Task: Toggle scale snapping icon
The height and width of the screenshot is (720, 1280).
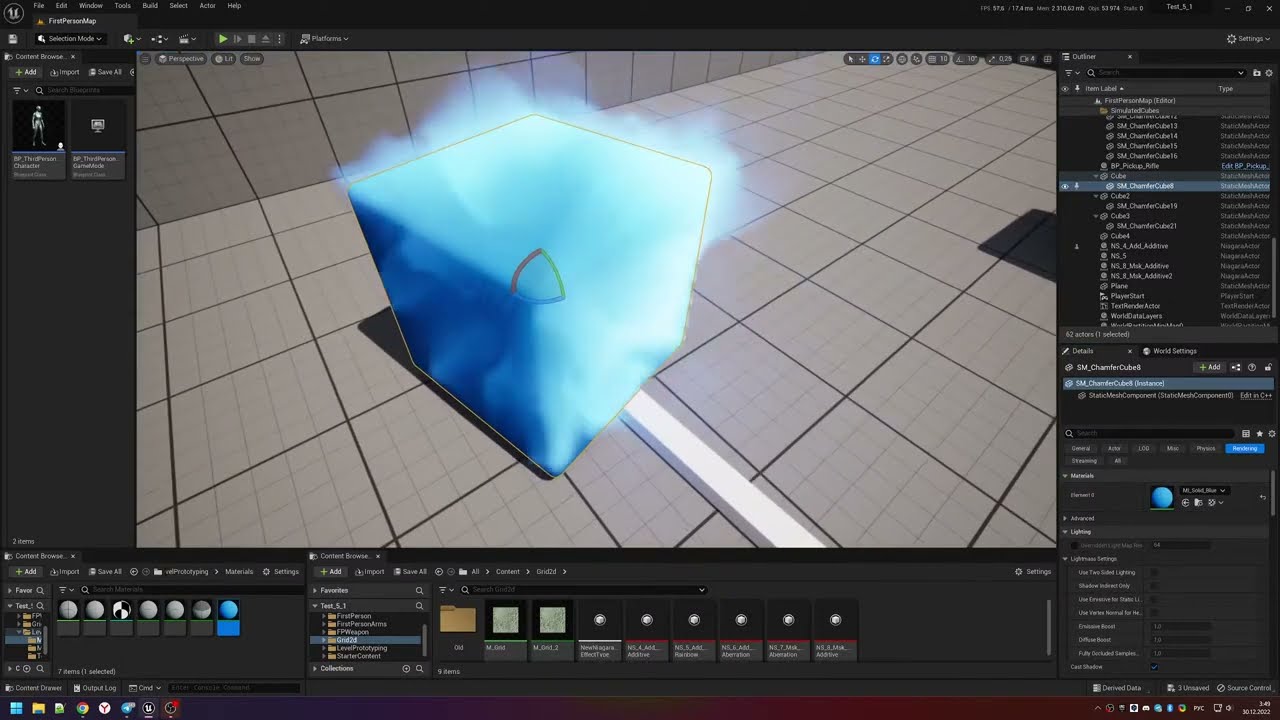Action: 992,59
